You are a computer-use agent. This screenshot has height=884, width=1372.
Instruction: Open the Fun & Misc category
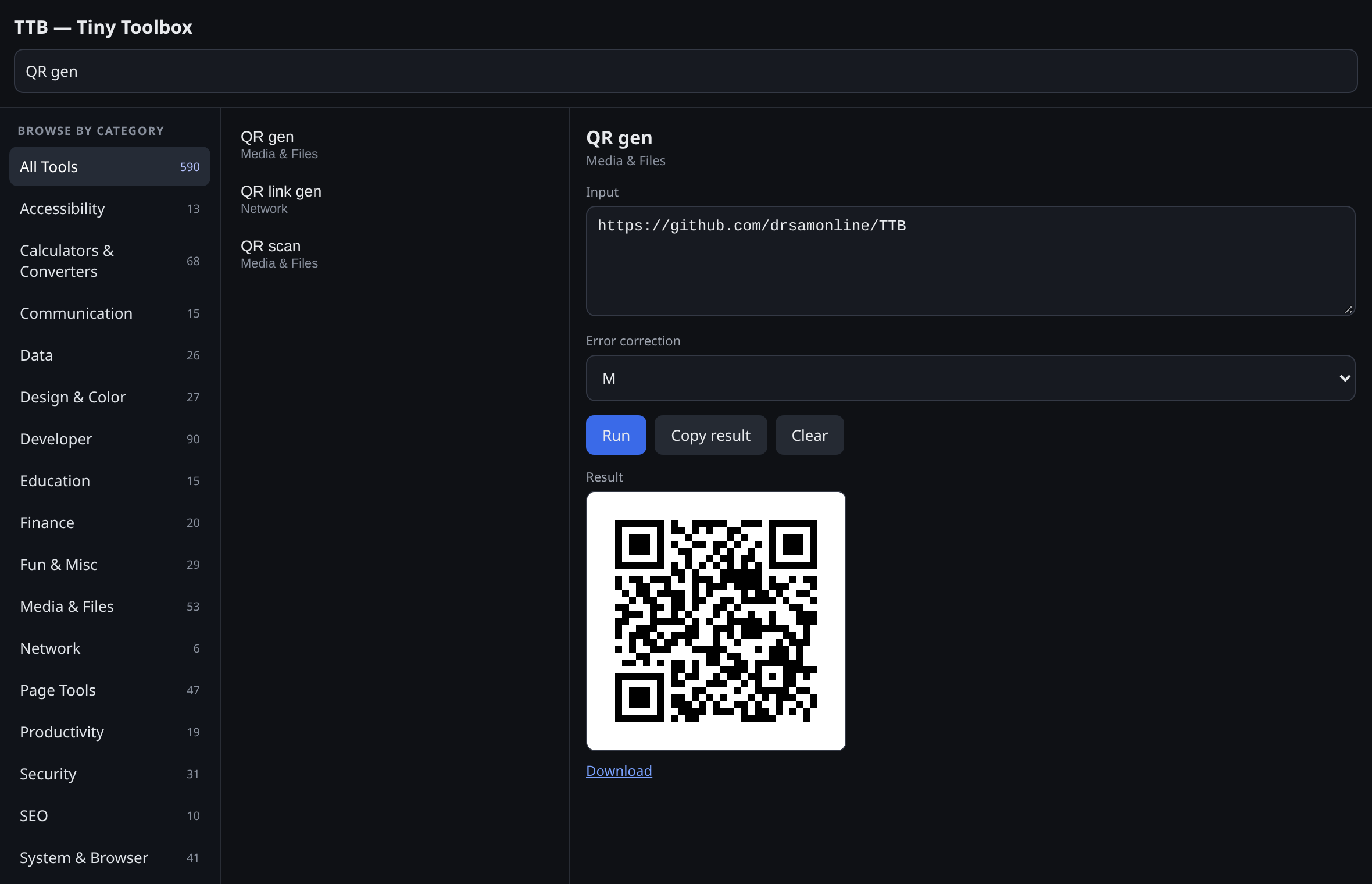coord(109,564)
